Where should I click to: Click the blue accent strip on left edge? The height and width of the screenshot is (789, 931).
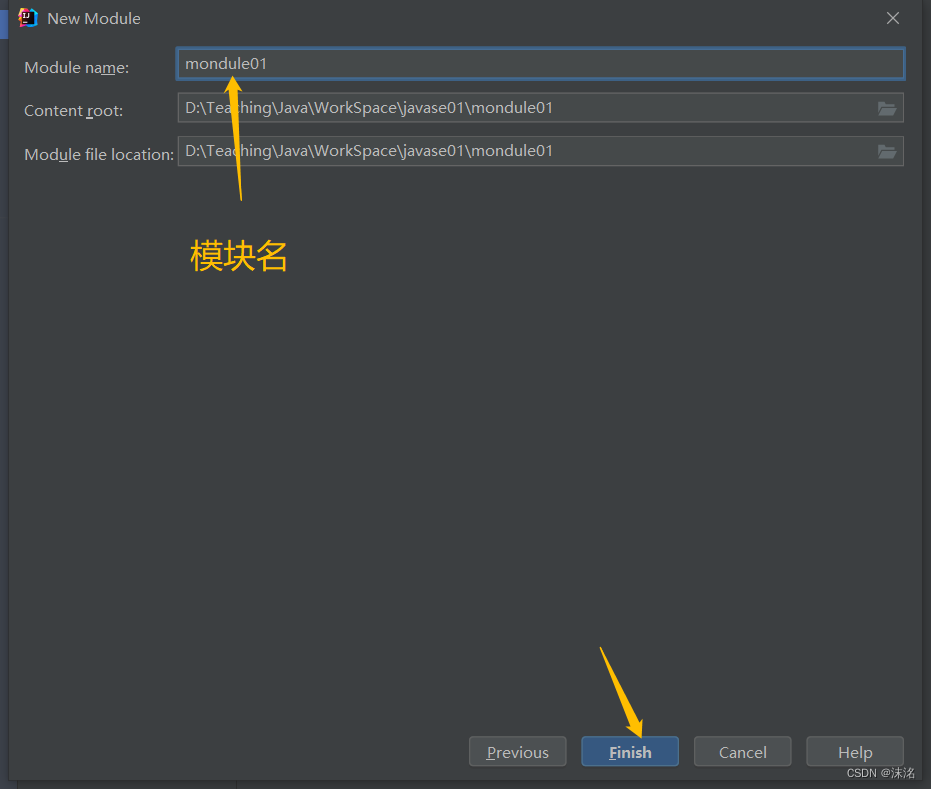3,22
